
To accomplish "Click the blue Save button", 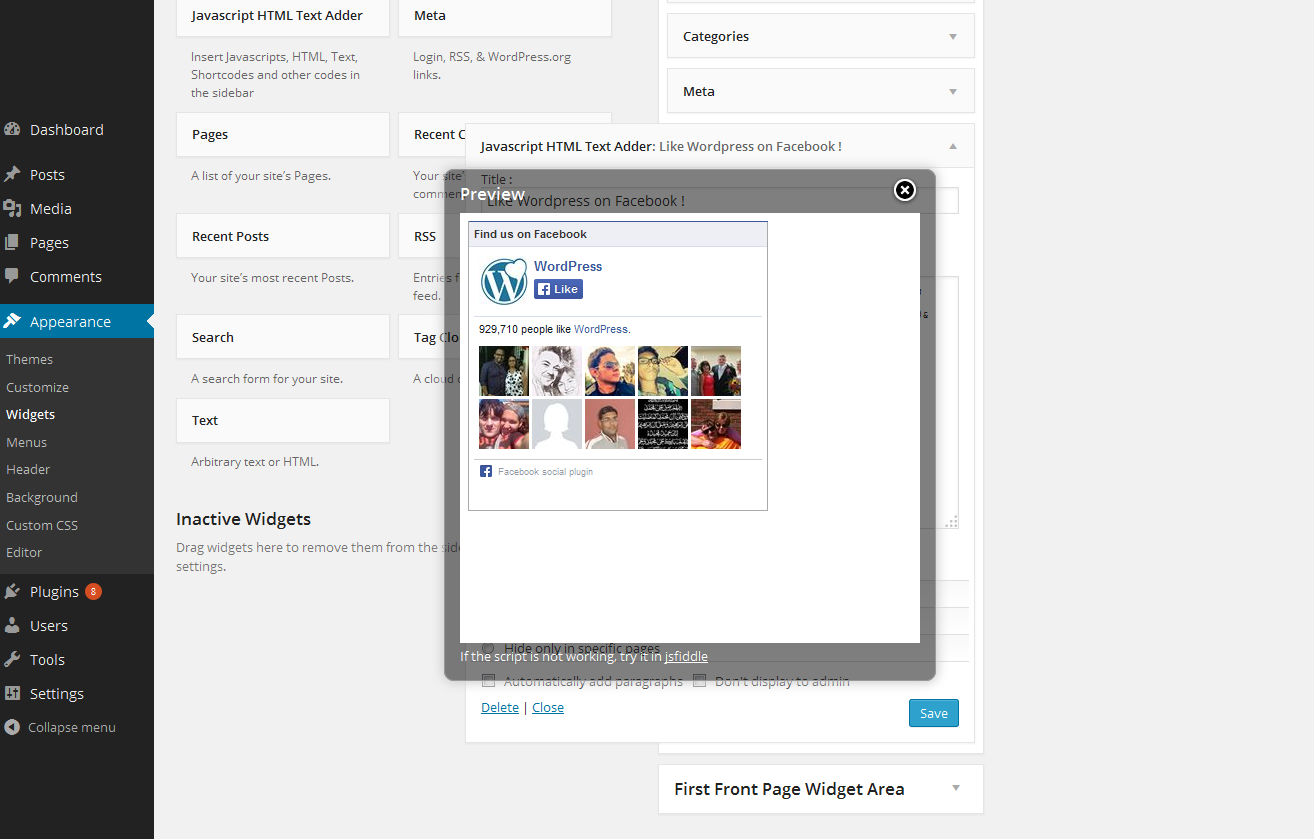I will (934, 713).
